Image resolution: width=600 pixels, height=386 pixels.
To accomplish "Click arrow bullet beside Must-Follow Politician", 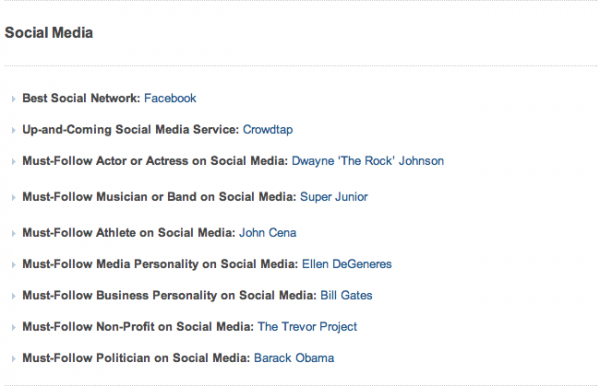I will pos(13,359).
